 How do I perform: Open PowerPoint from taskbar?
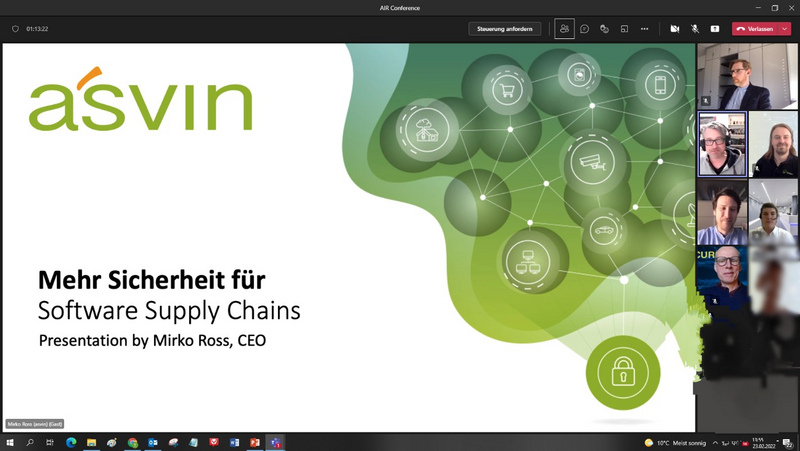tap(255, 442)
